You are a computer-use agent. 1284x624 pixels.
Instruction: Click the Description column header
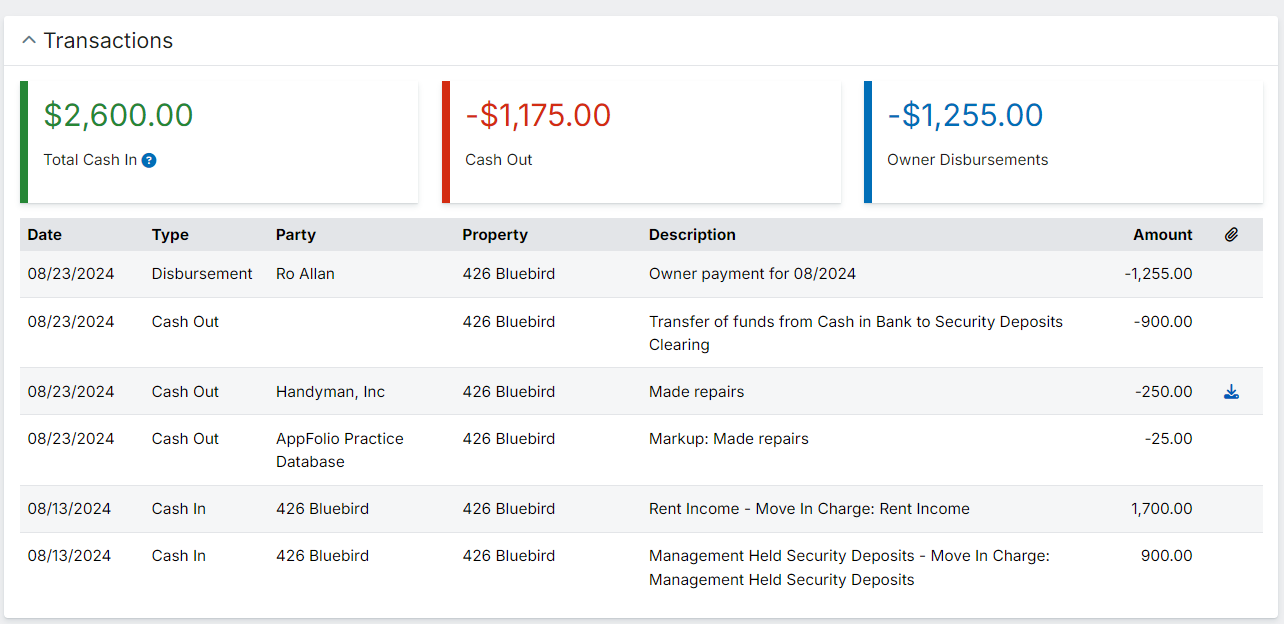[692, 235]
